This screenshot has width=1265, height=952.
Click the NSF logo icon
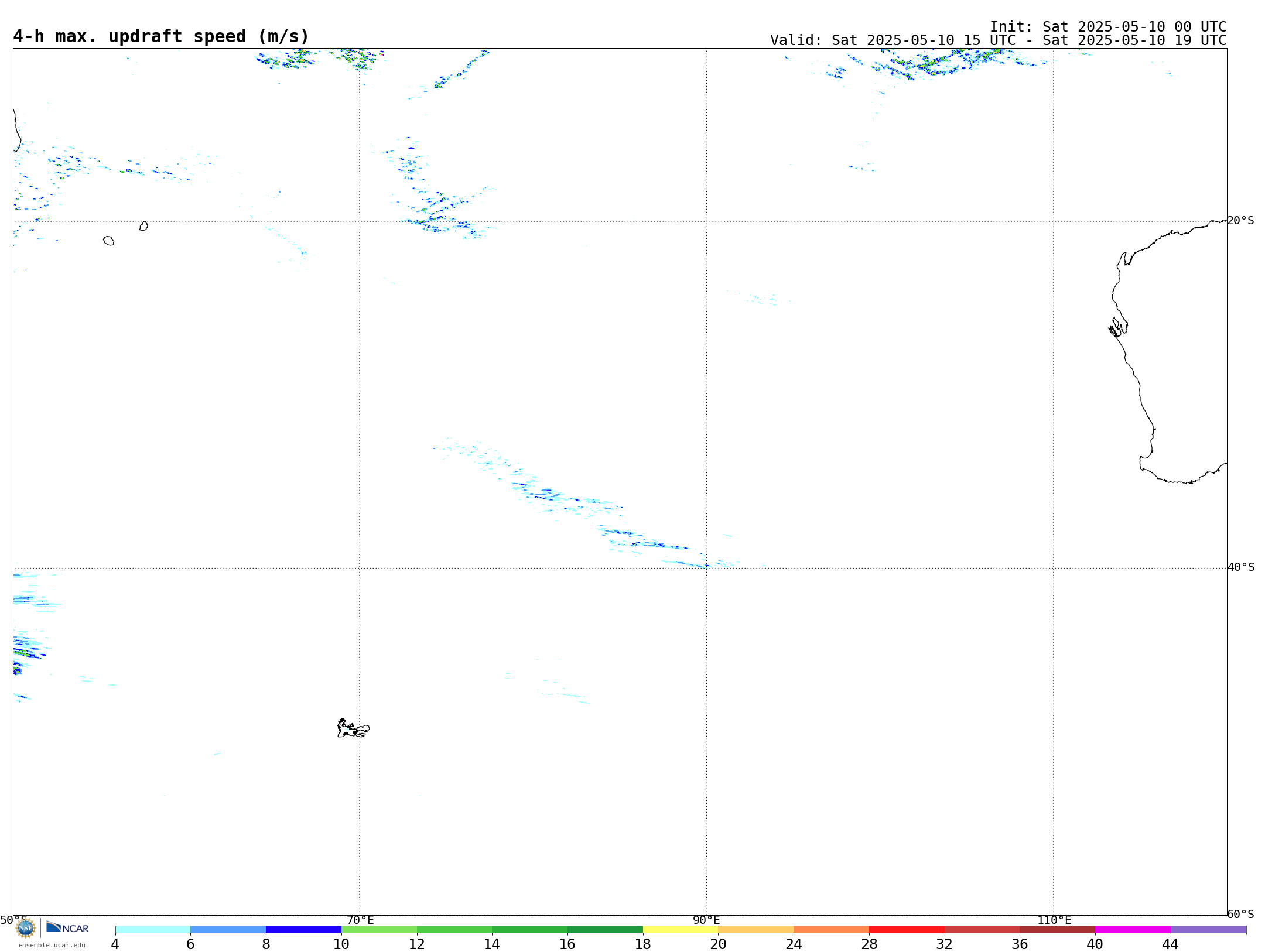point(26,928)
